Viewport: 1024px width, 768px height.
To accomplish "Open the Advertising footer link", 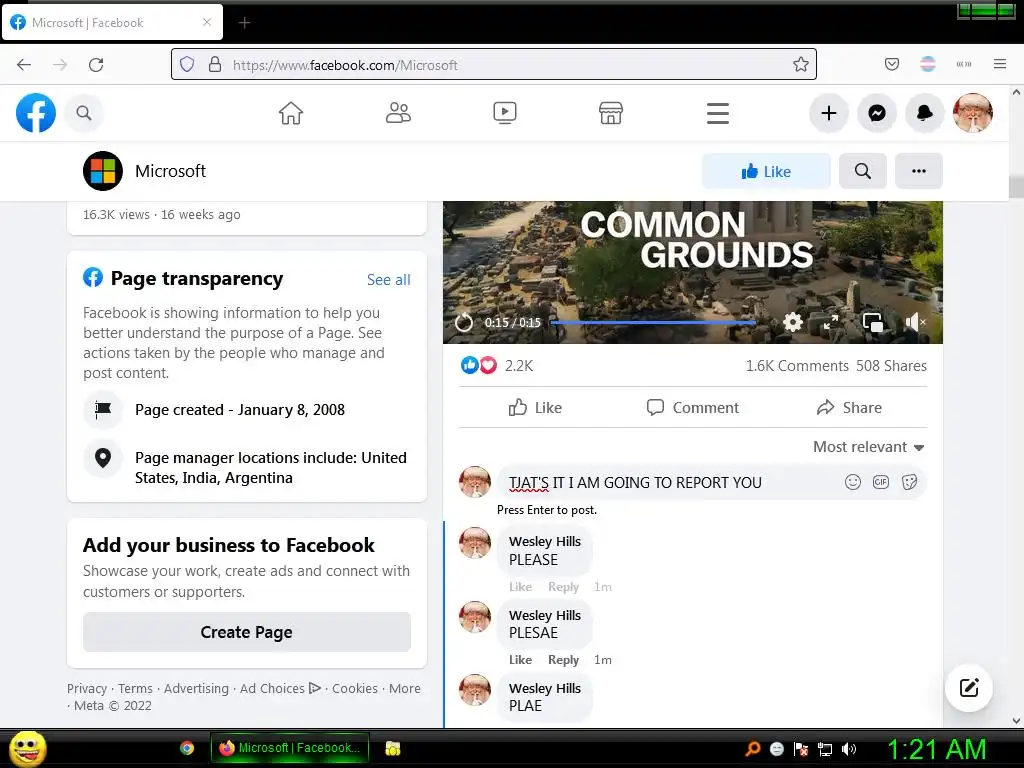I will point(196,688).
